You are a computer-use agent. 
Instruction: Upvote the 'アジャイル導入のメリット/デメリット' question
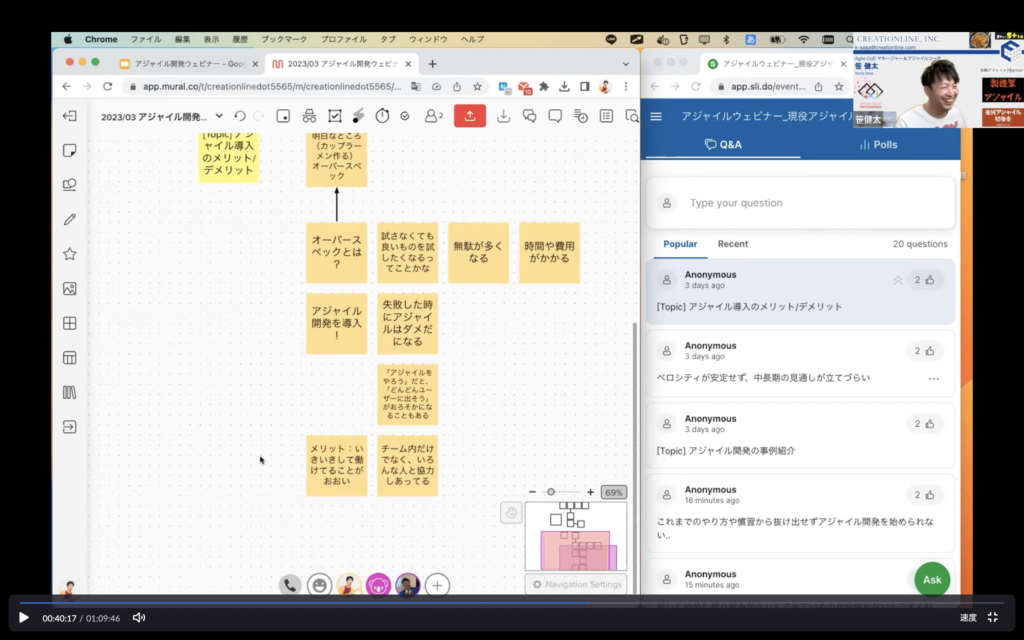point(924,280)
